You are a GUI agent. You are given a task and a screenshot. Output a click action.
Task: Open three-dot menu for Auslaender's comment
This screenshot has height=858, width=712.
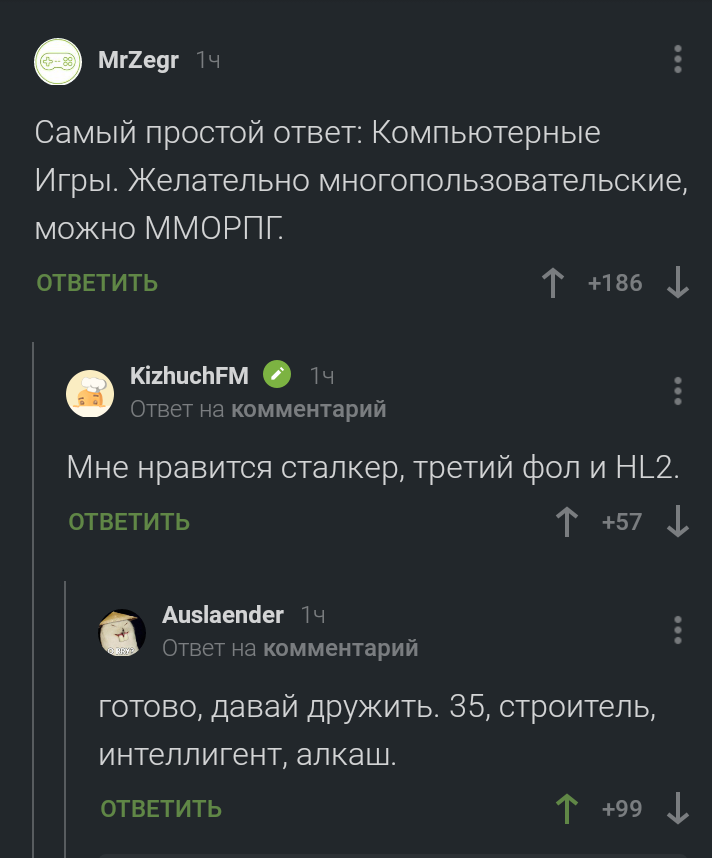pos(678,630)
